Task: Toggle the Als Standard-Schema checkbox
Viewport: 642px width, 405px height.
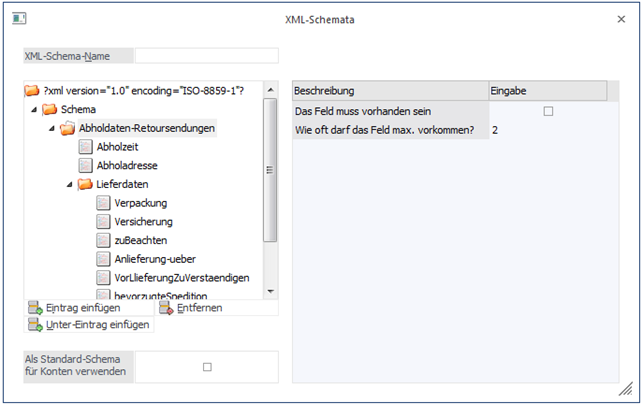Action: (x=207, y=367)
